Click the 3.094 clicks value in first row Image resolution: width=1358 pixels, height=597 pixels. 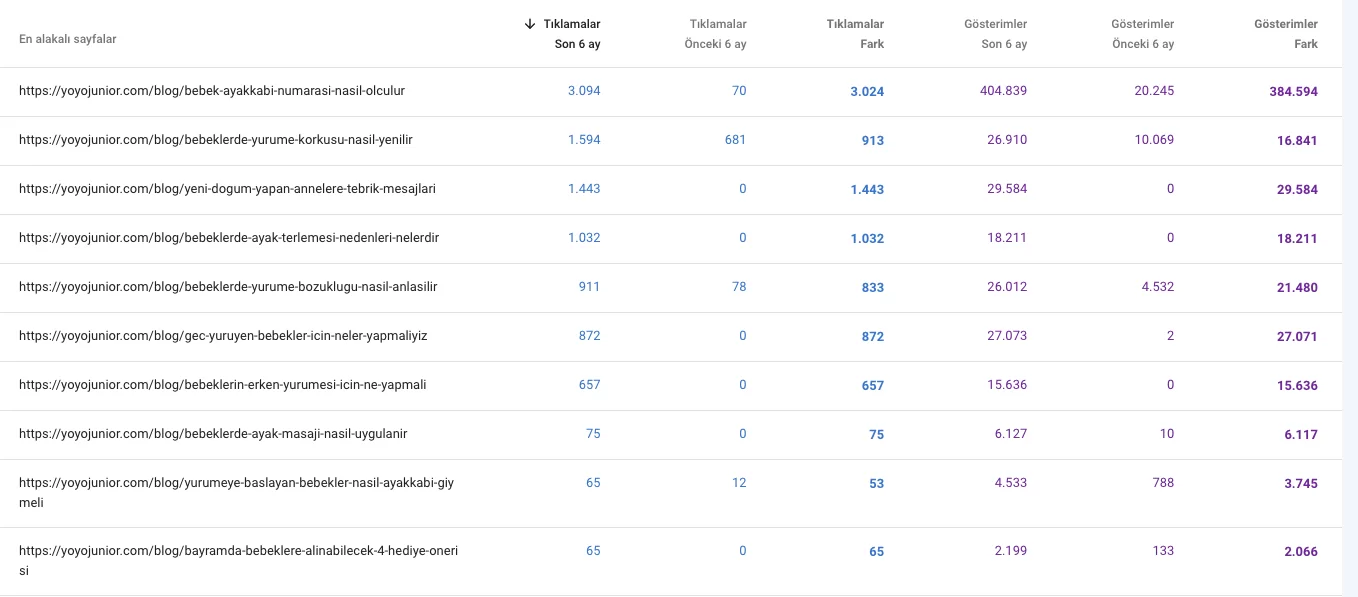pyautogui.click(x=584, y=91)
